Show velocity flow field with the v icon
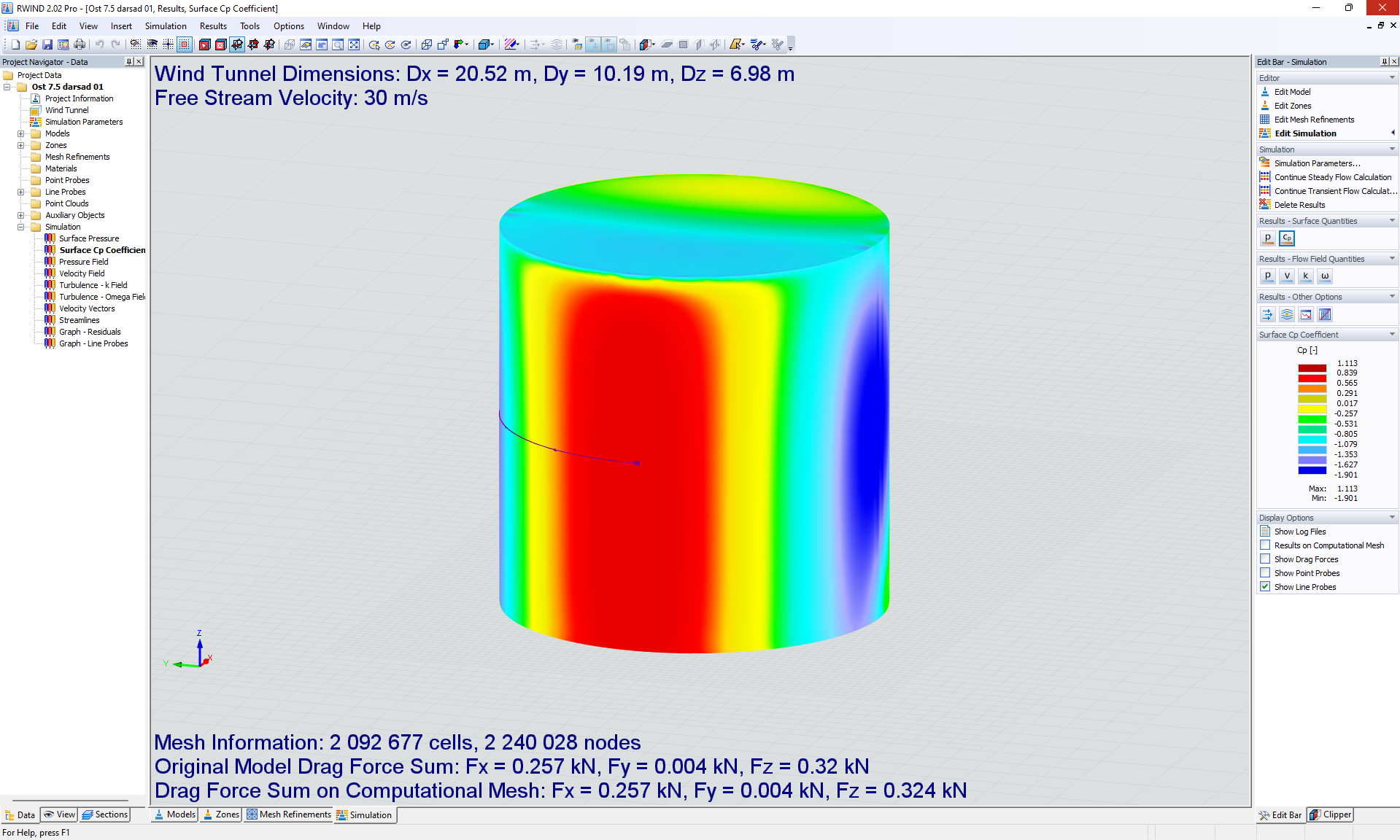The height and width of the screenshot is (840, 1400). tap(1287, 276)
